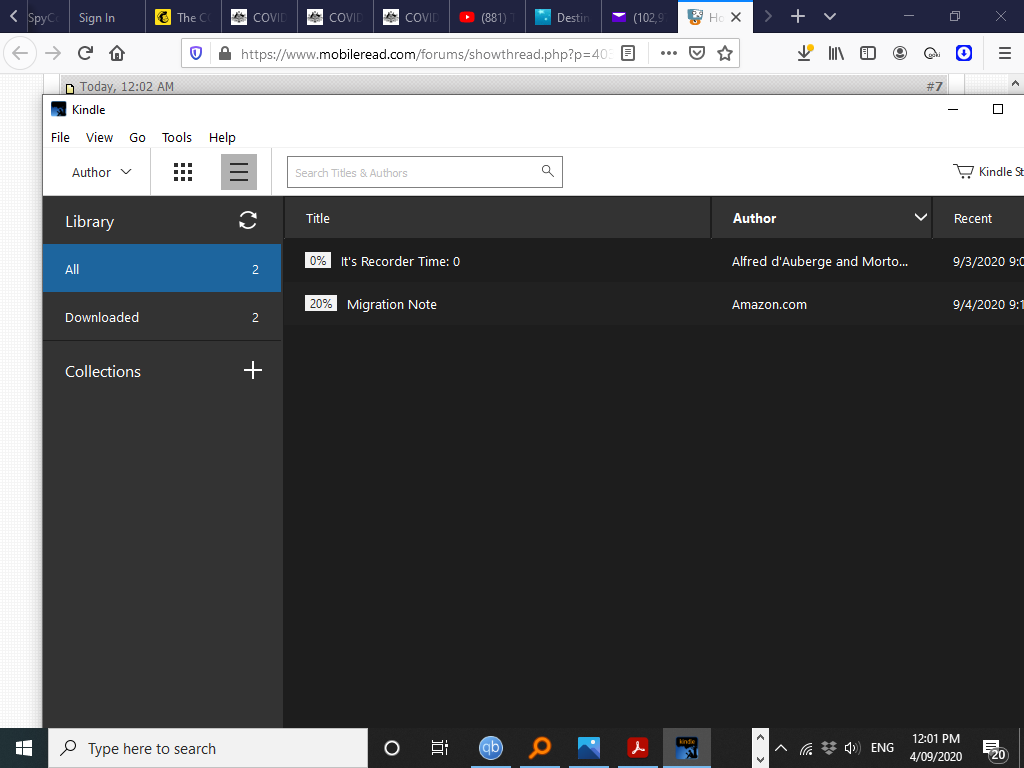Open Firefox downloads arrow icon
Viewport: 1024px width, 768px height.
(x=805, y=54)
